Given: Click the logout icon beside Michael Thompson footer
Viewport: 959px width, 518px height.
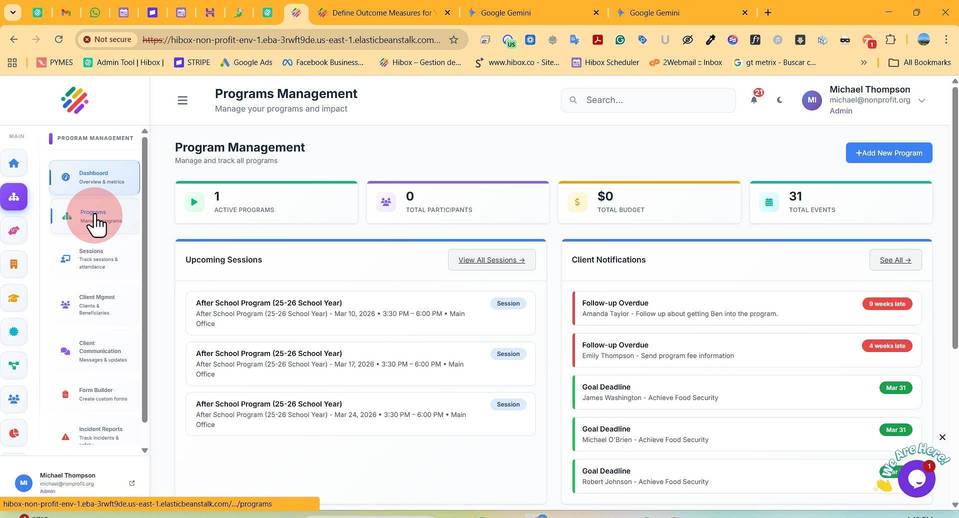Looking at the screenshot, I should 131,483.
